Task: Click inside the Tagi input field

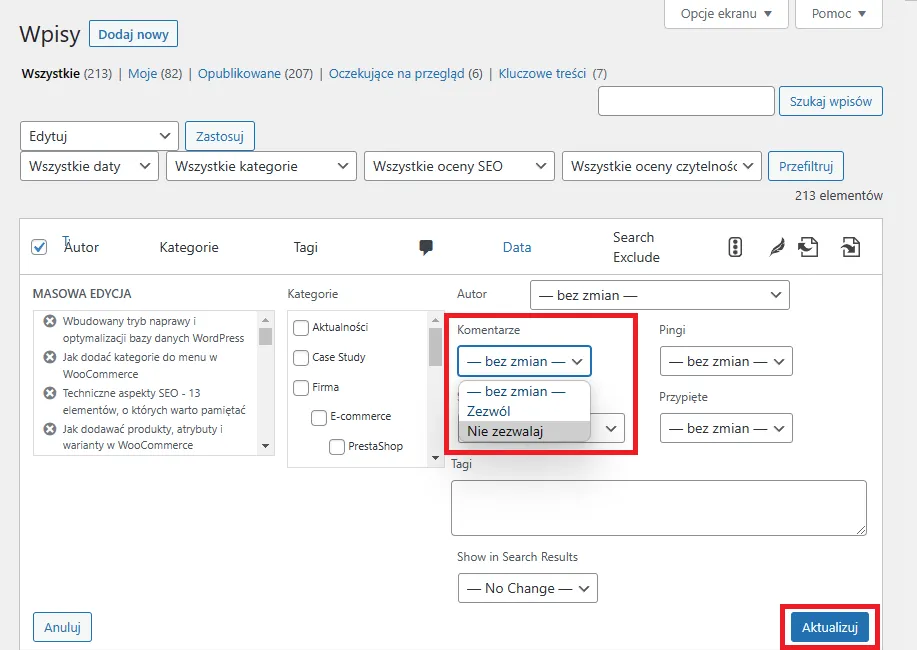Action: [658, 508]
